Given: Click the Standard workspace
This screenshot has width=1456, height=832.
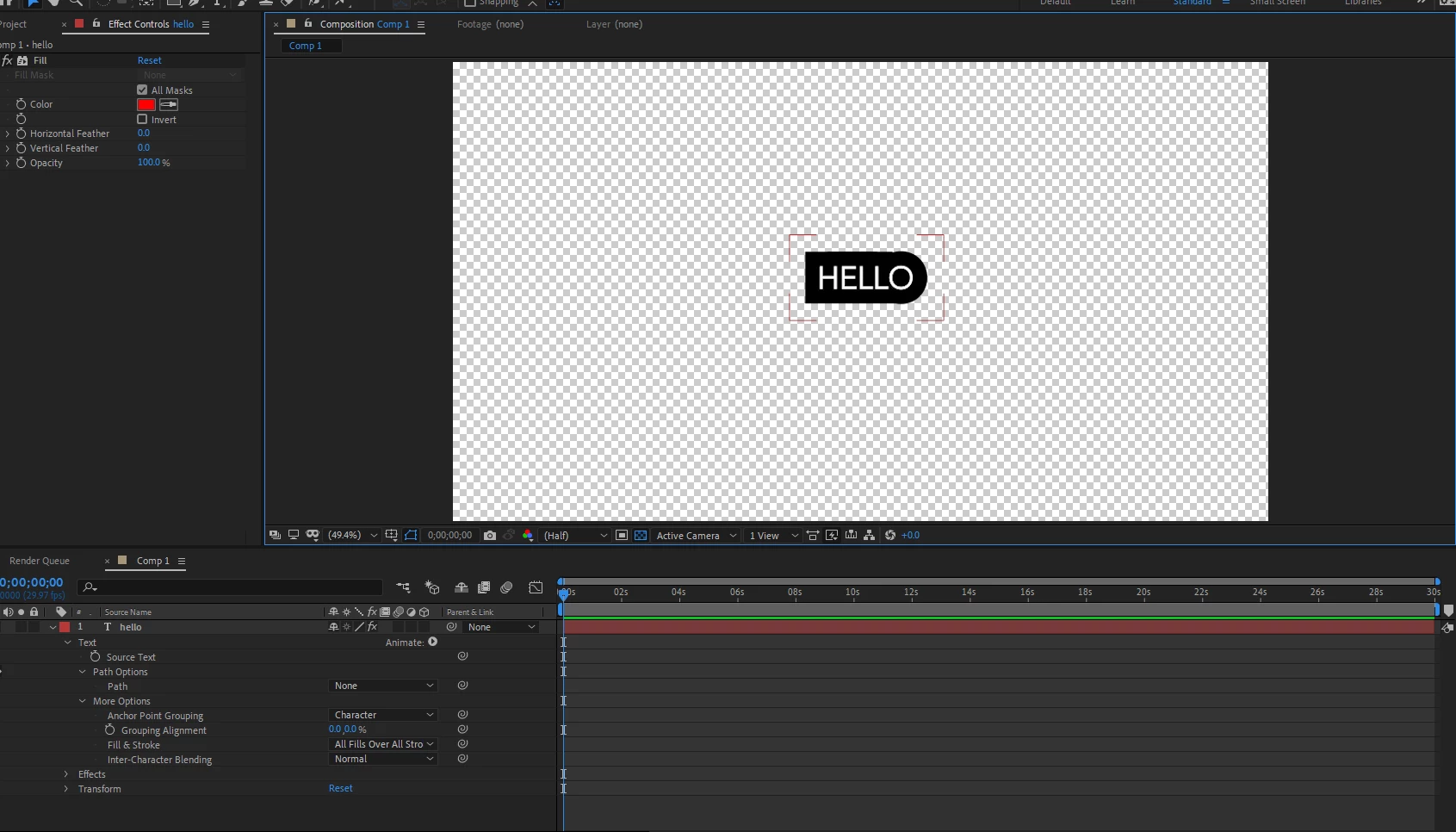Looking at the screenshot, I should [x=1192, y=3].
